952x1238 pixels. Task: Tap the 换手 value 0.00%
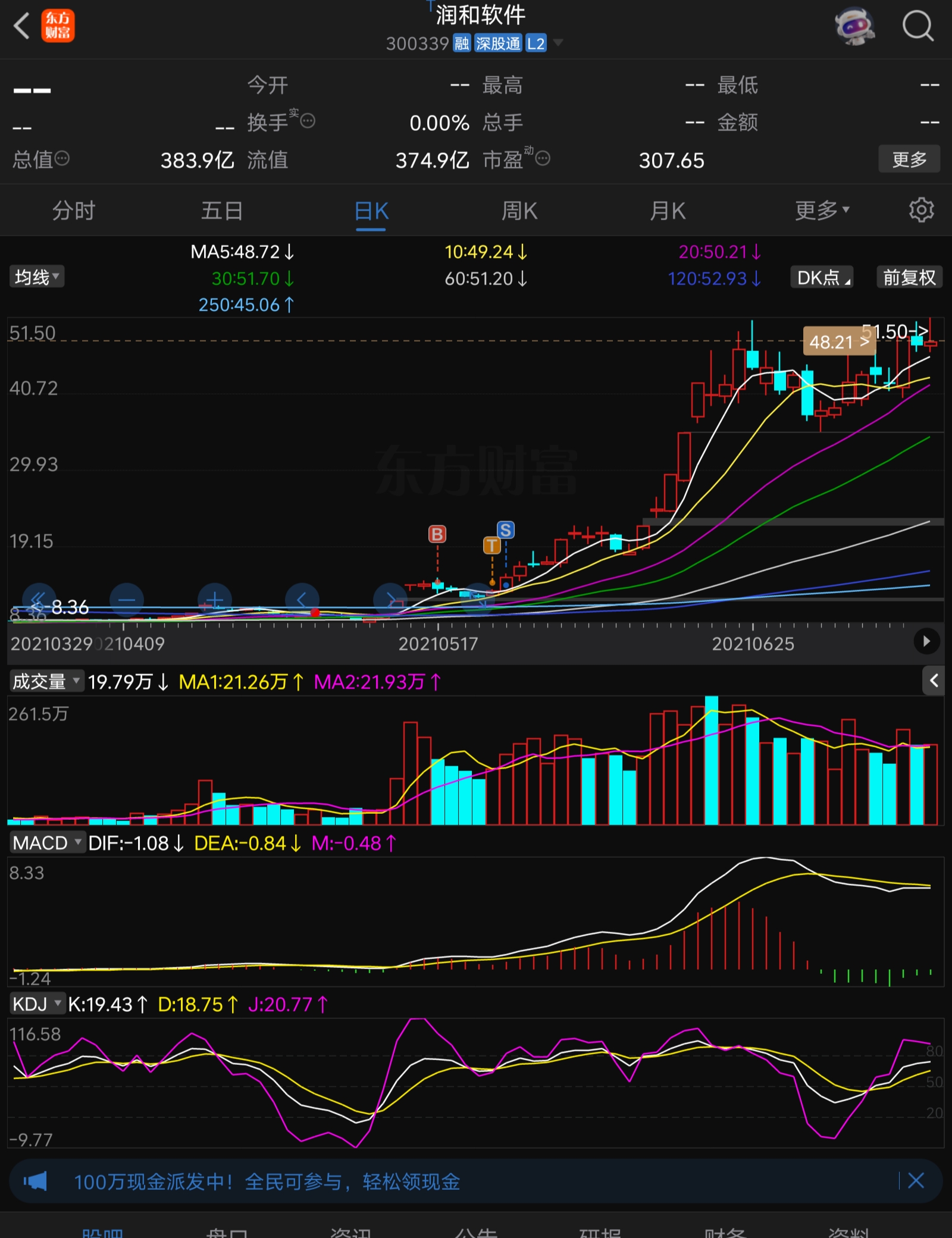[x=439, y=123]
